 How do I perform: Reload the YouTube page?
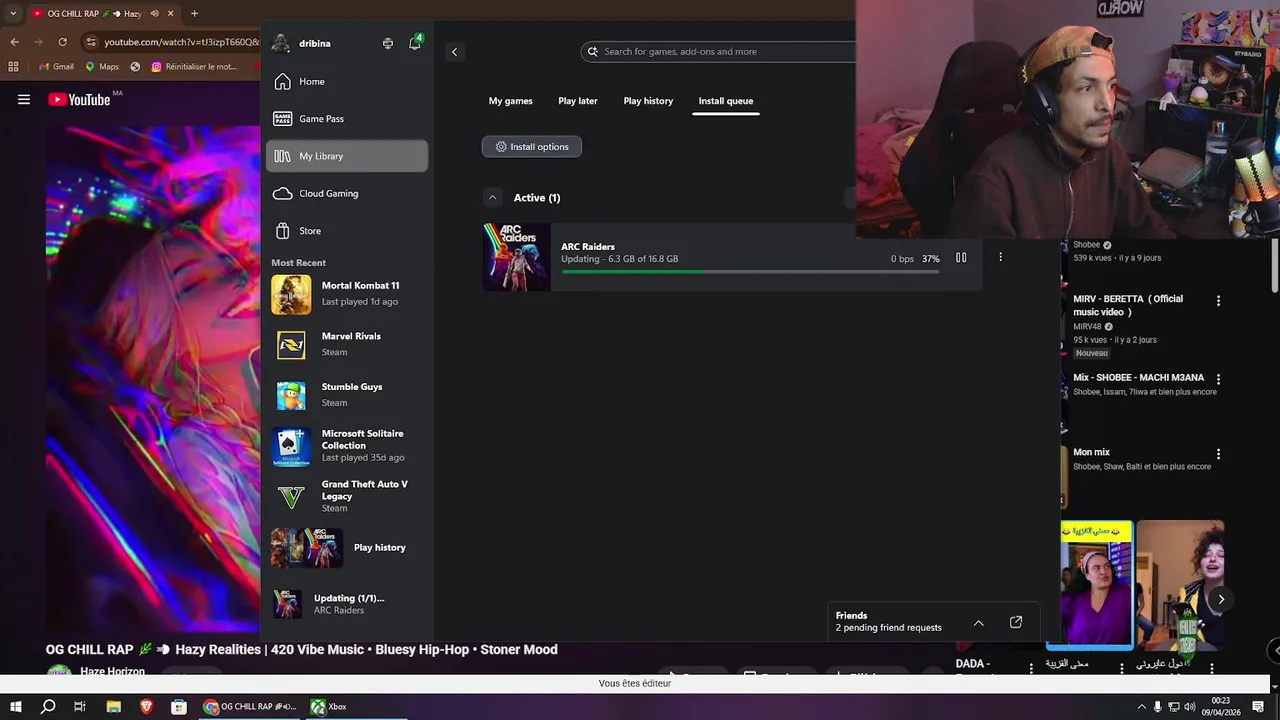click(62, 42)
